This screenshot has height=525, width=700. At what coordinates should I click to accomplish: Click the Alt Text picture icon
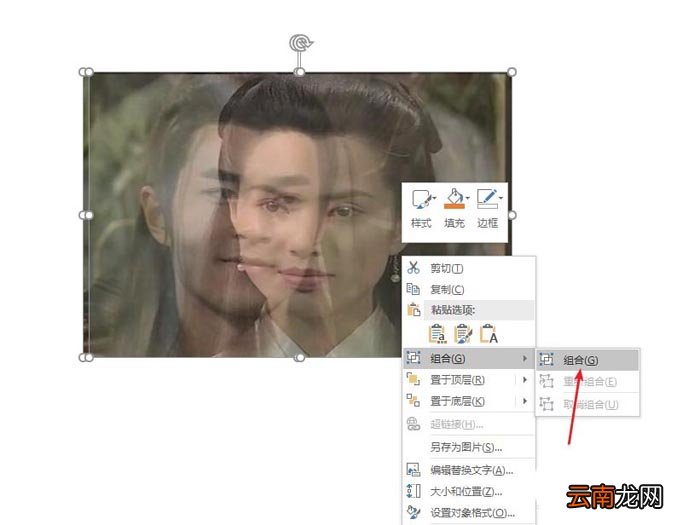[x=413, y=469]
